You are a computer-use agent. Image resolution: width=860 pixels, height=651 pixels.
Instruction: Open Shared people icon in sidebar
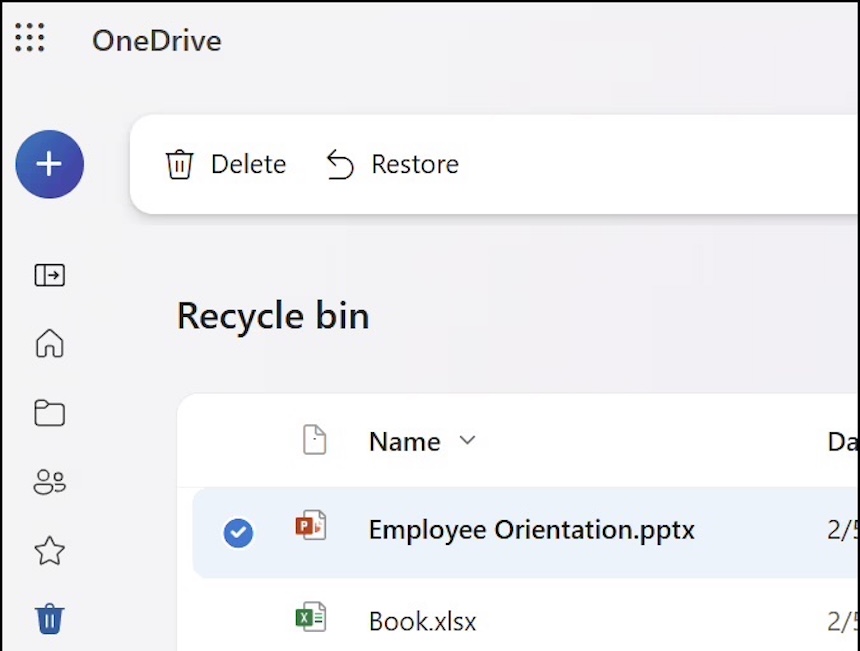[x=49, y=482]
